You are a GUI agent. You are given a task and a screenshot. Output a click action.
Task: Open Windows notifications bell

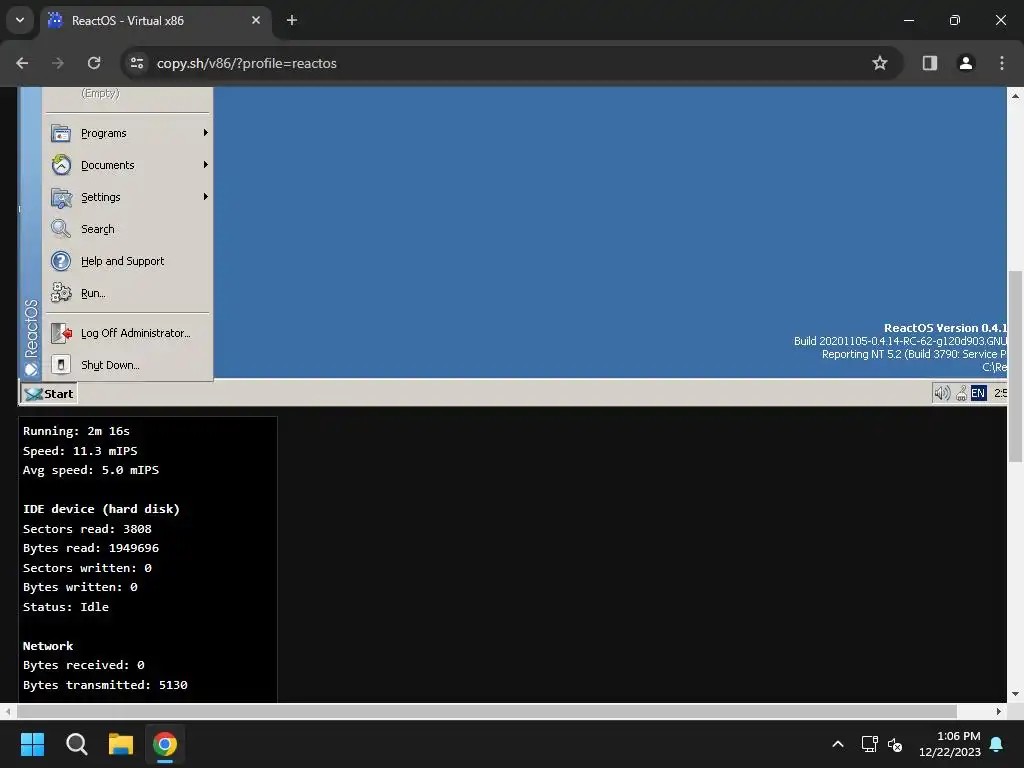click(997, 744)
